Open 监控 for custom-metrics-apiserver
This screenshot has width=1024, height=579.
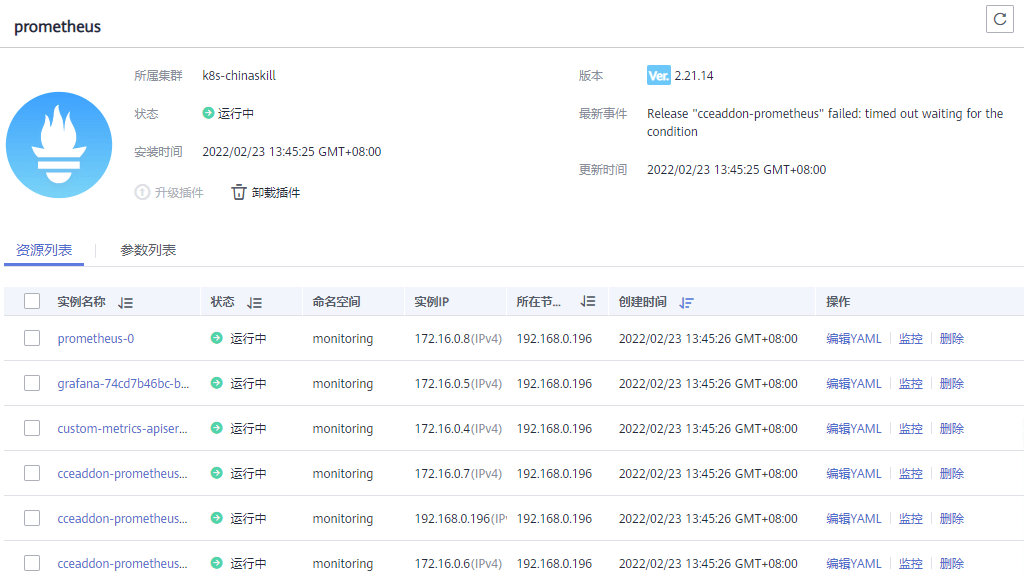910,429
